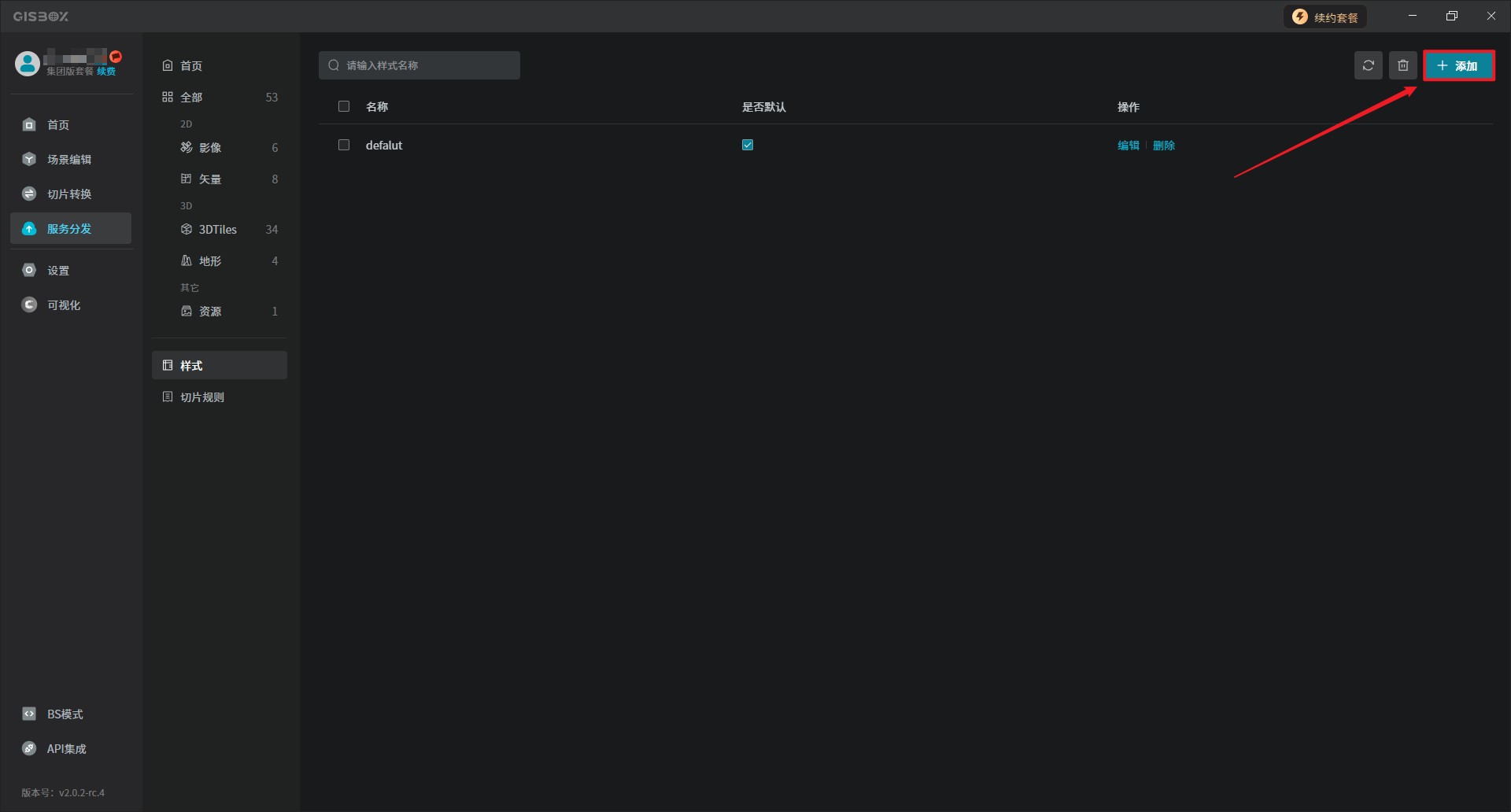
Task: Open 场景编辑 scene editor in sidebar
Action: 69,160
